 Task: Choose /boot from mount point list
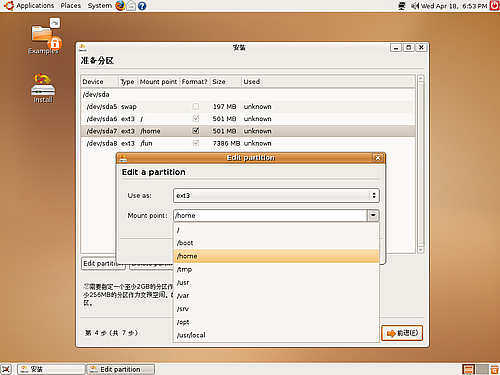coord(277,243)
